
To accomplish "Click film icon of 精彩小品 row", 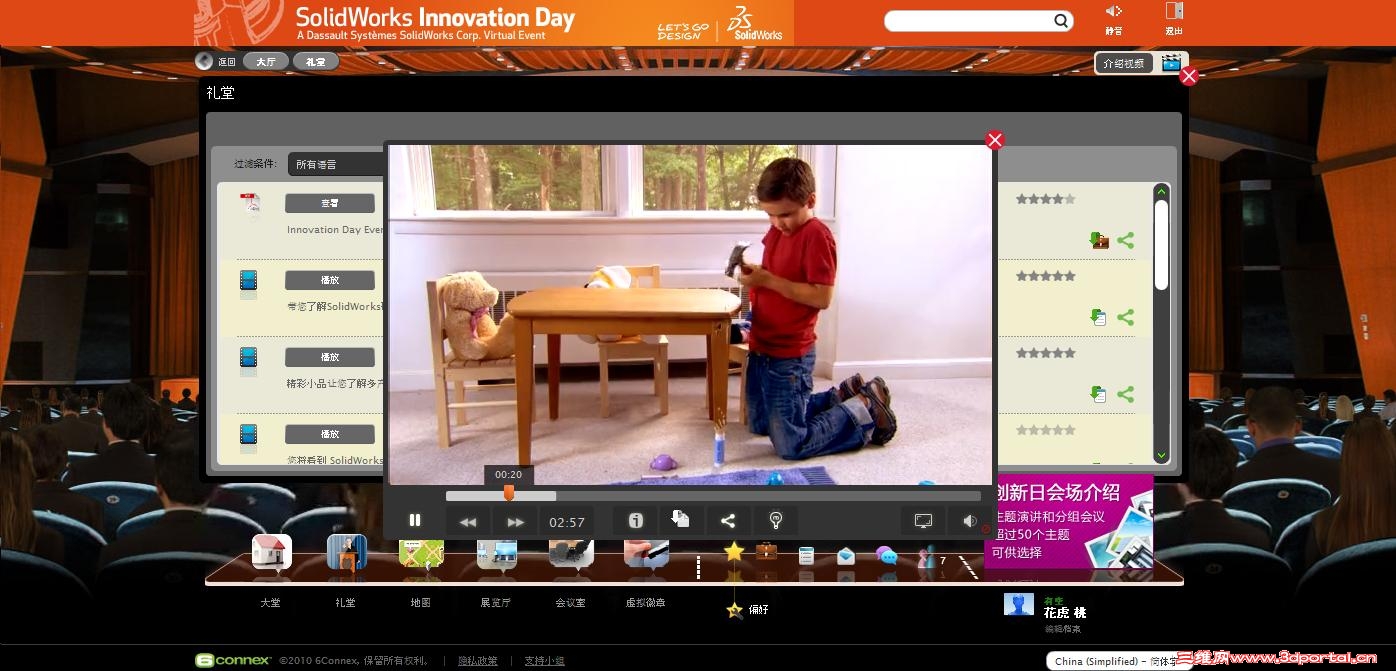I will [249, 358].
